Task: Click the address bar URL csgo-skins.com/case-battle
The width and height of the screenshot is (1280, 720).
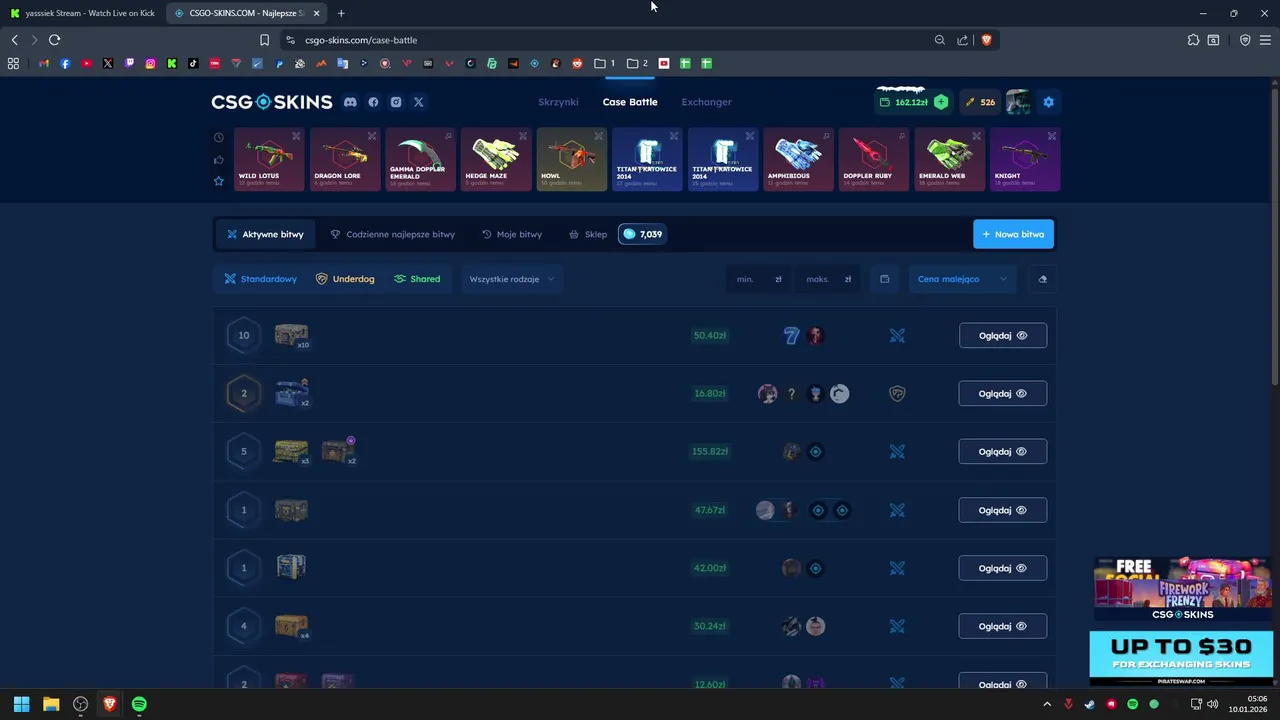Action: point(361,40)
